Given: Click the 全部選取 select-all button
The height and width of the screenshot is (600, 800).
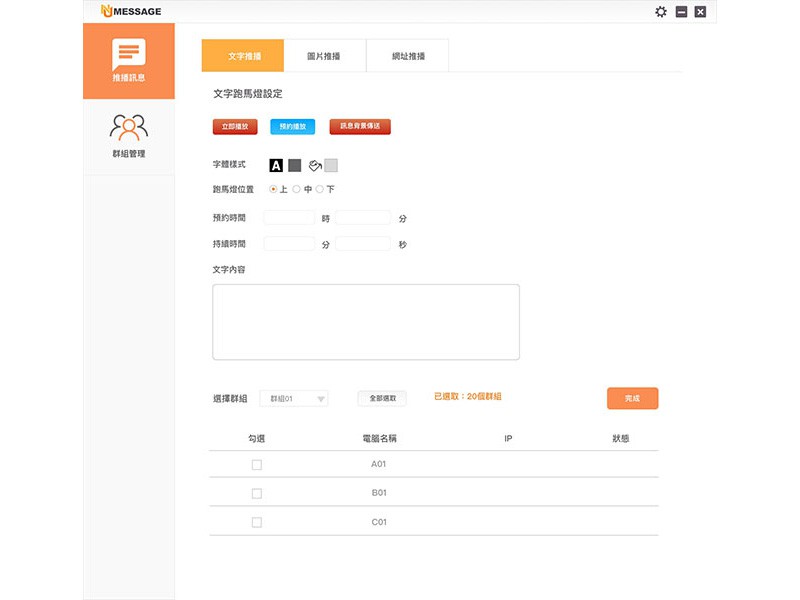Looking at the screenshot, I should [382, 398].
